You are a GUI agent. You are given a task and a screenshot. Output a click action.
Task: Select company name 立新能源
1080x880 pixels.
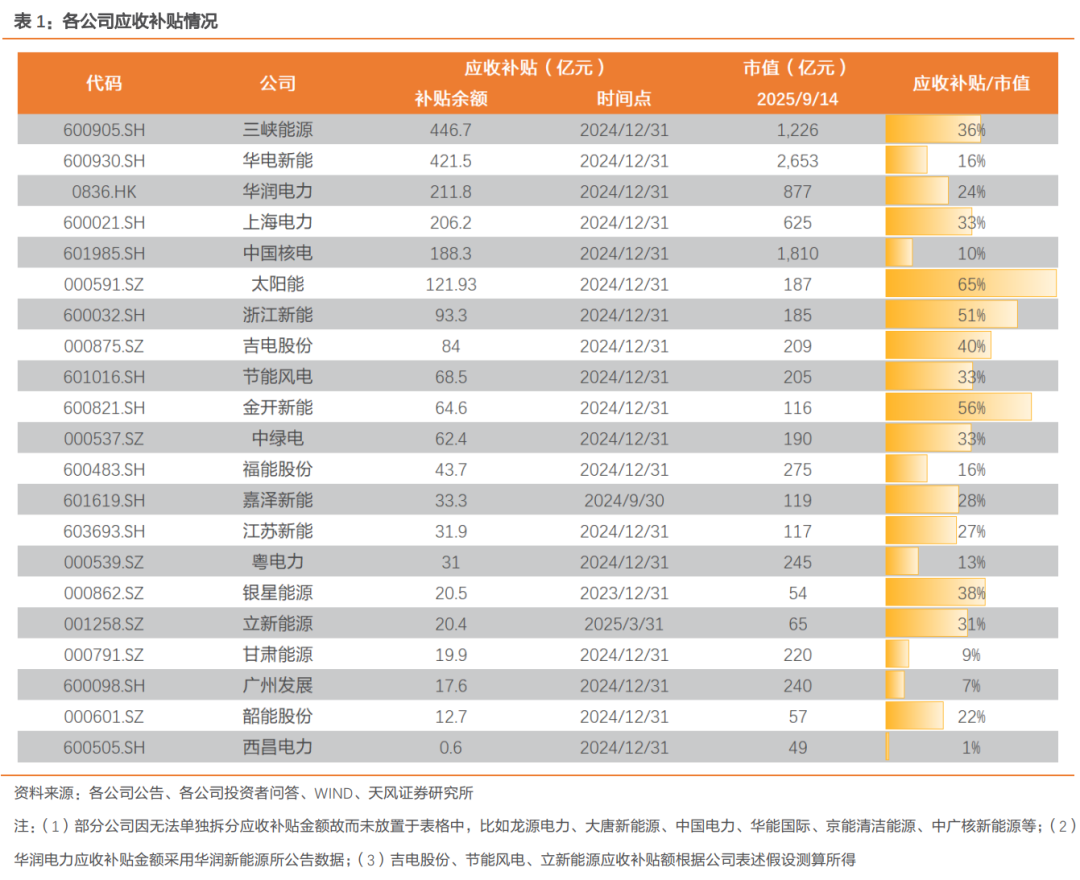[x=278, y=624]
